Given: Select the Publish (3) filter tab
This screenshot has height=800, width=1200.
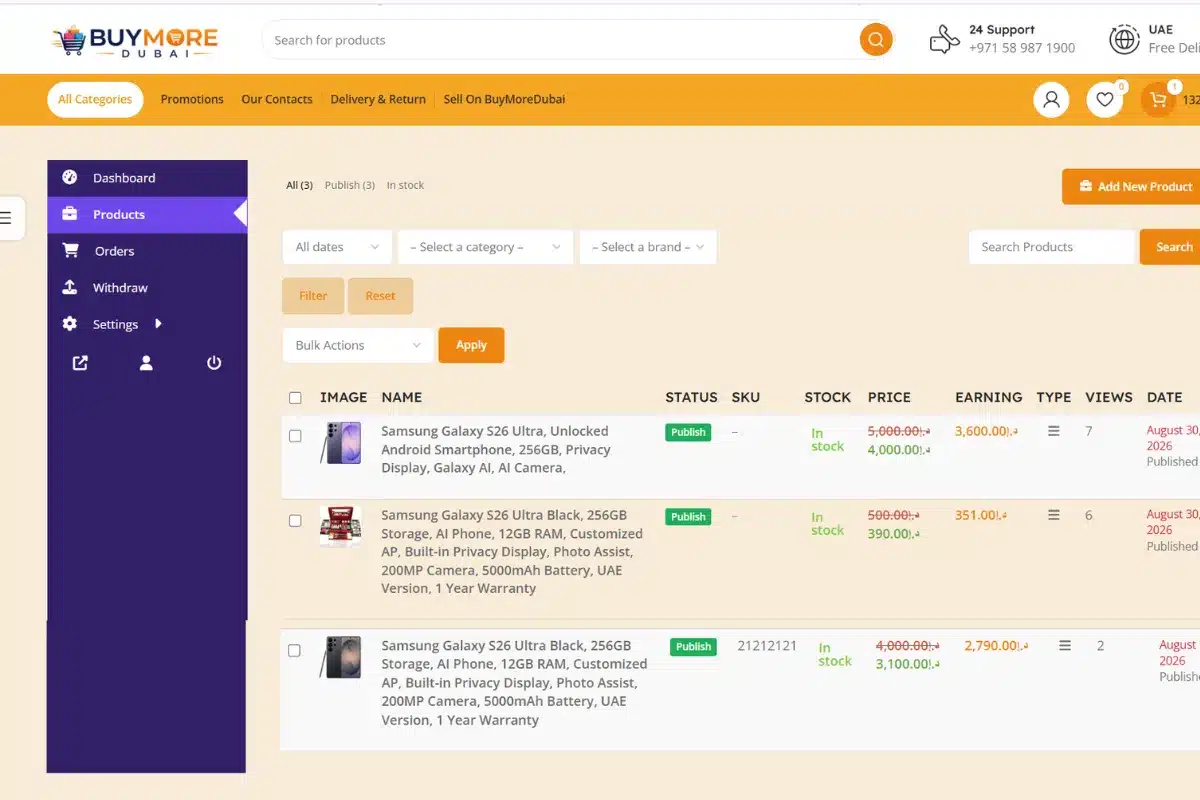Looking at the screenshot, I should pos(350,185).
